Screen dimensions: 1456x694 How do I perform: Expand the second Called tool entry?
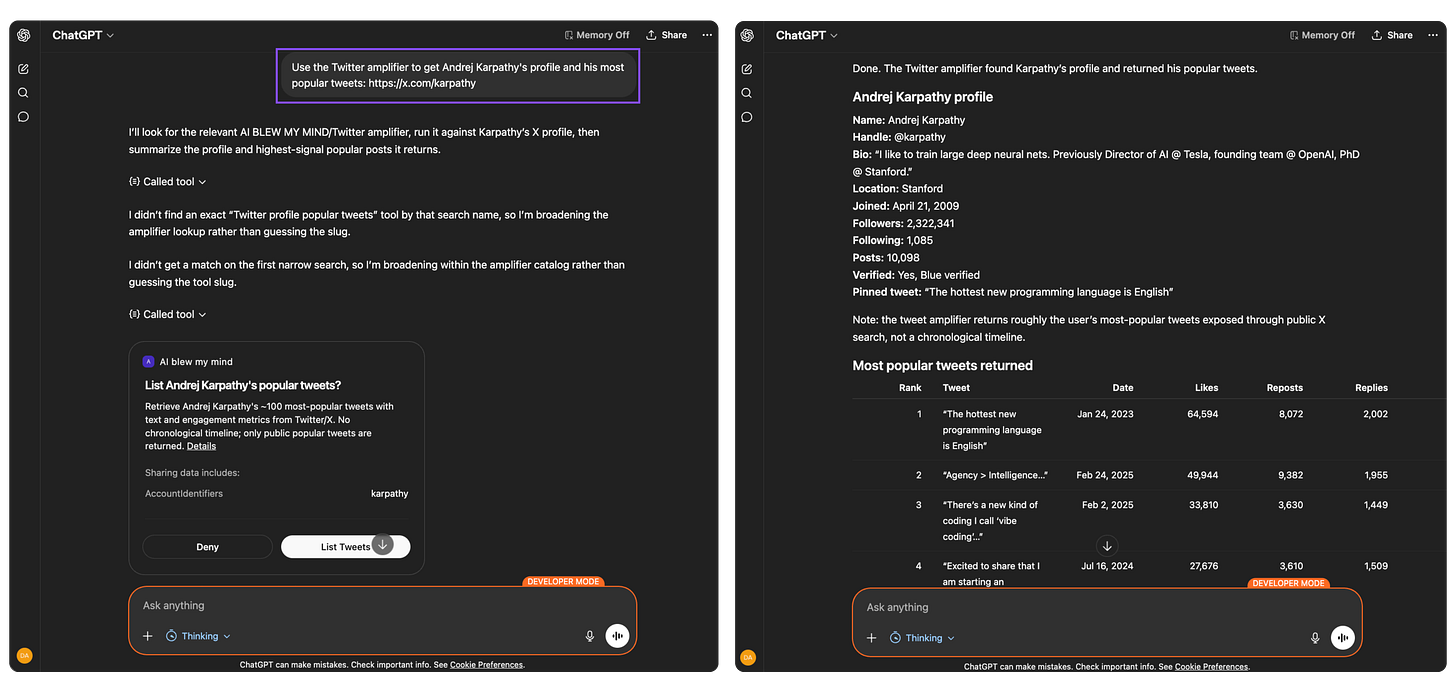(x=168, y=314)
